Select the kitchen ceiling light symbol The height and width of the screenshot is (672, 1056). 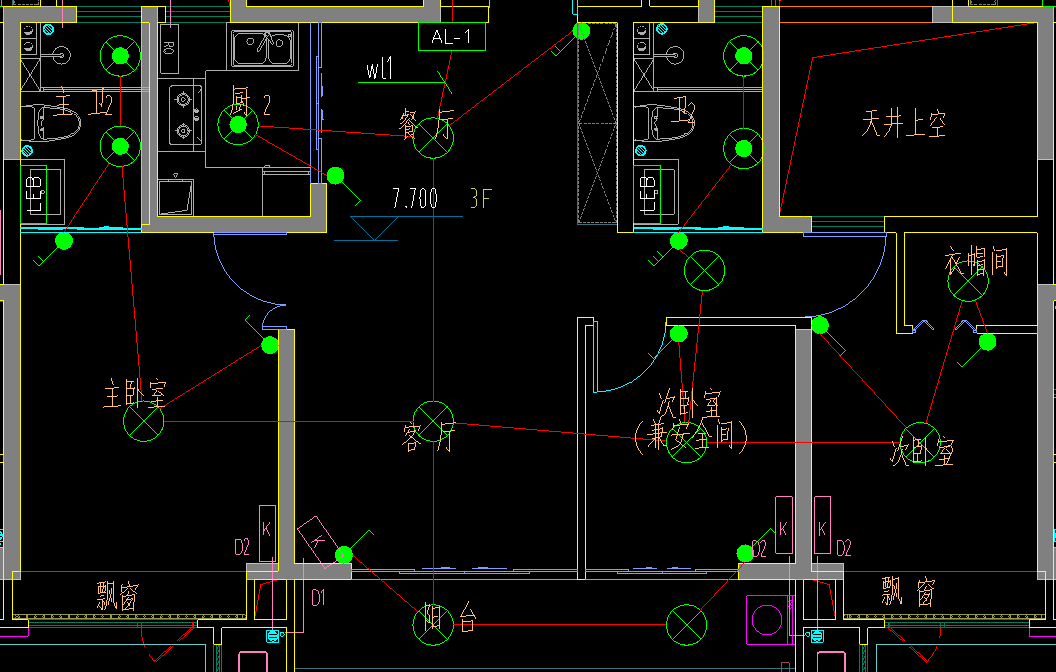[x=238, y=125]
